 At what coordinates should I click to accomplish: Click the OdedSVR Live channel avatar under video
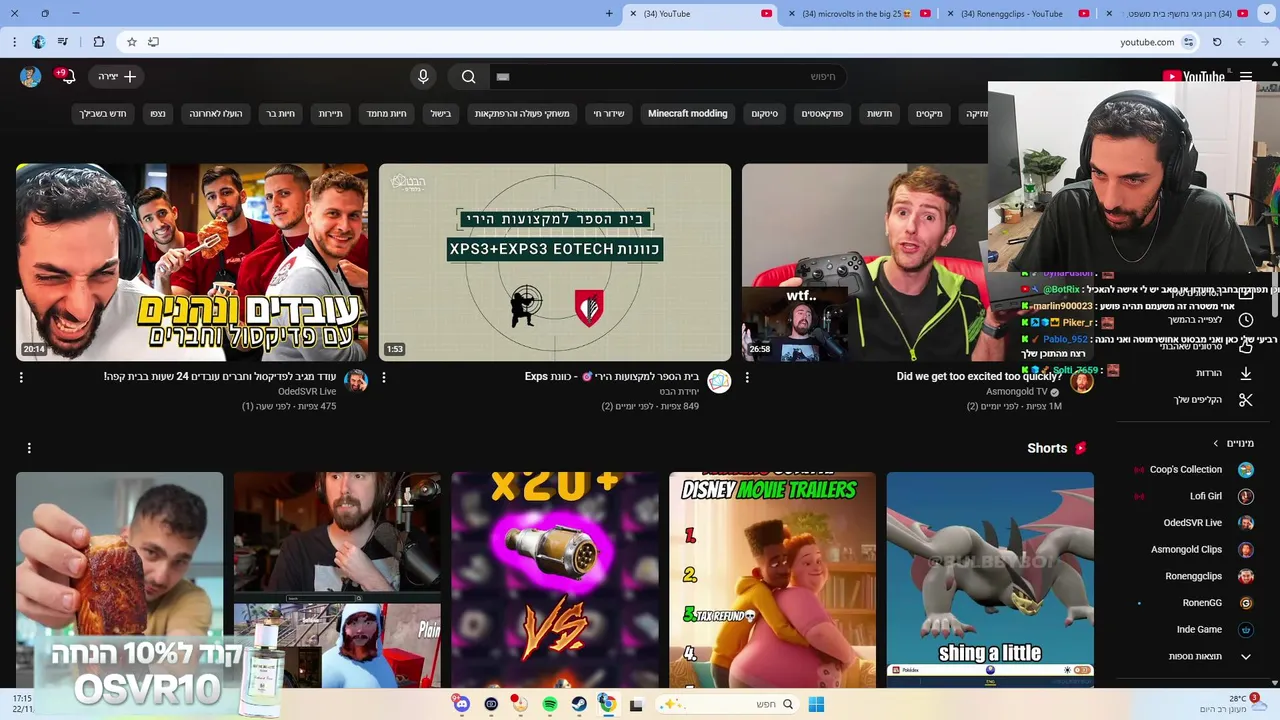click(x=356, y=381)
